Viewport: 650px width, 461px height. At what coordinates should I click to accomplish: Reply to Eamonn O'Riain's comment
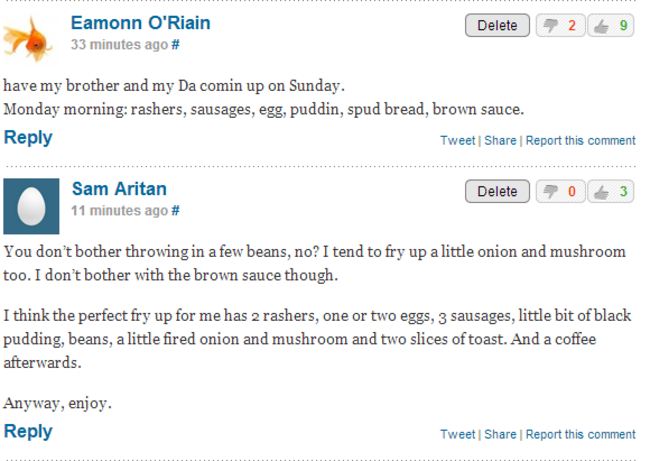[x=28, y=138]
